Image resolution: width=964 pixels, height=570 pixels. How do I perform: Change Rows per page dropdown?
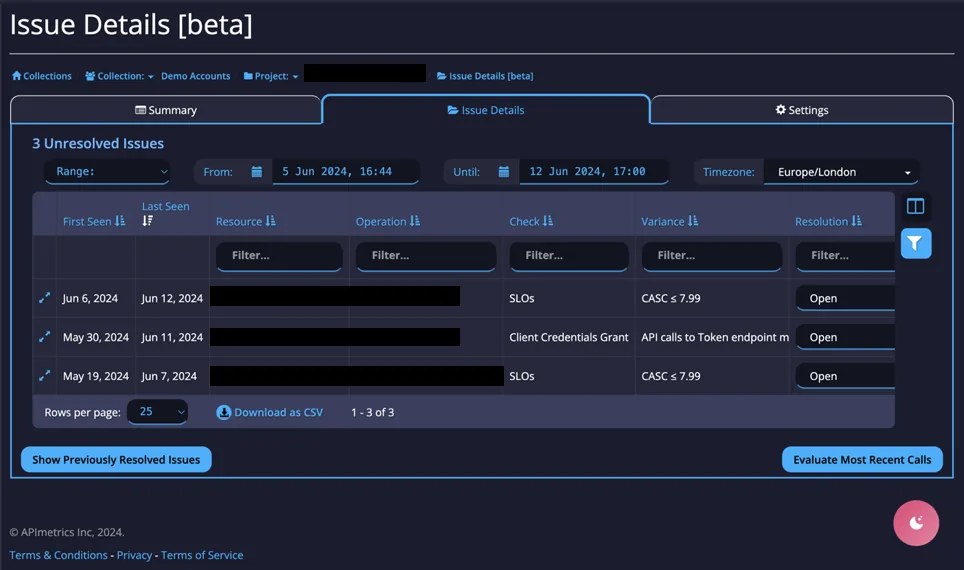click(157, 412)
